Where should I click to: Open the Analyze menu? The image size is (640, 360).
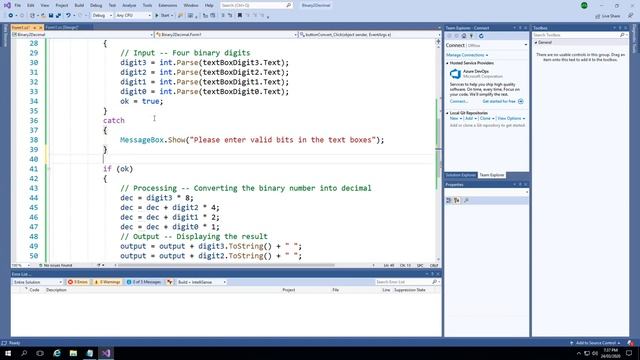point(129,5)
